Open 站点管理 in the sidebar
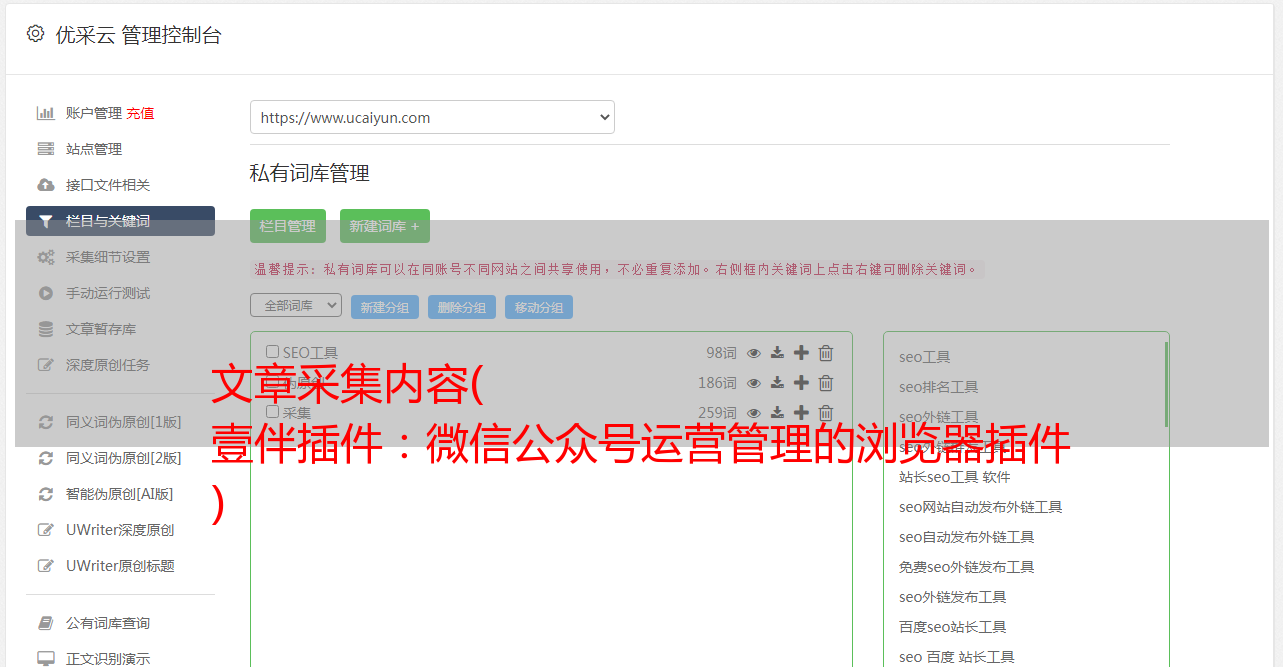Screen dimensions: 1283x667 pyautogui.click(x=94, y=149)
